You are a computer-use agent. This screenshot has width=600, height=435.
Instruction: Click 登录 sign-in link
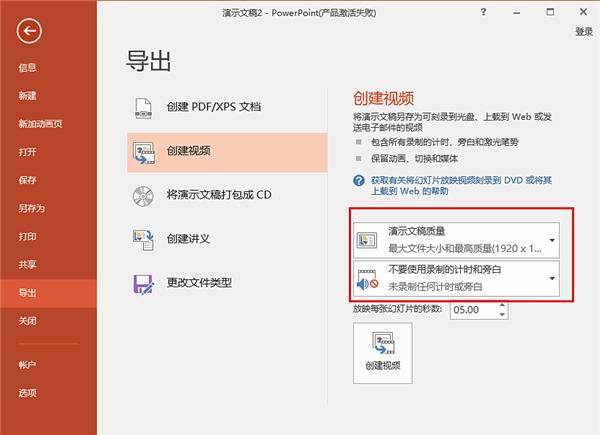click(x=584, y=32)
